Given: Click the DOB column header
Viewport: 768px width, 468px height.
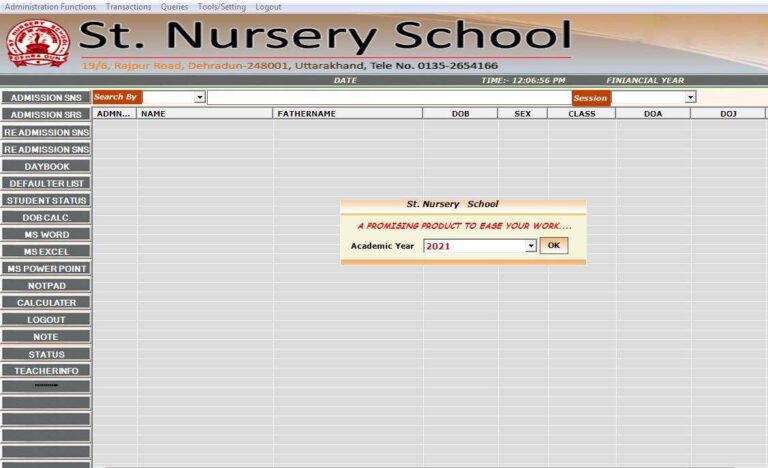Looking at the screenshot, I should click(x=460, y=114).
